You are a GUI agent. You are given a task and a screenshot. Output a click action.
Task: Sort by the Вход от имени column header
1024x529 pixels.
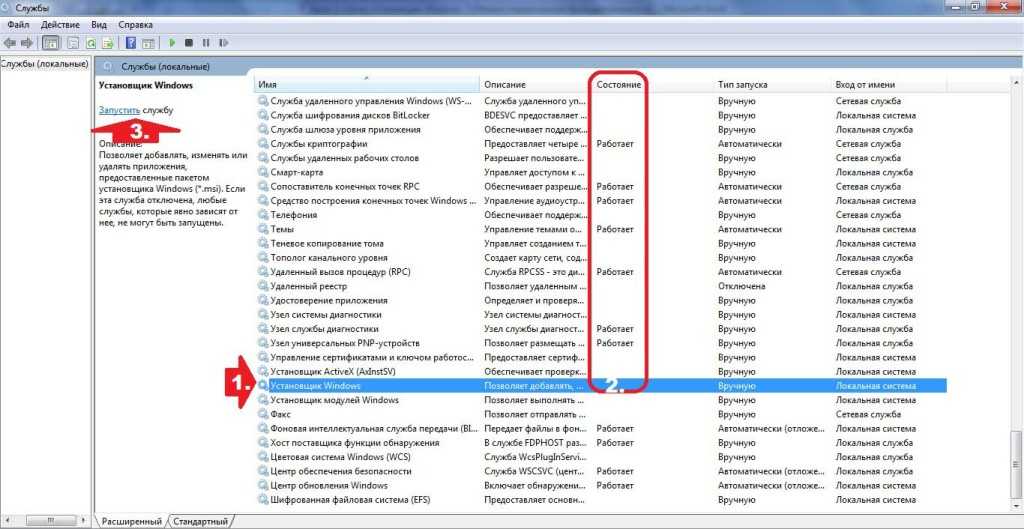point(889,85)
